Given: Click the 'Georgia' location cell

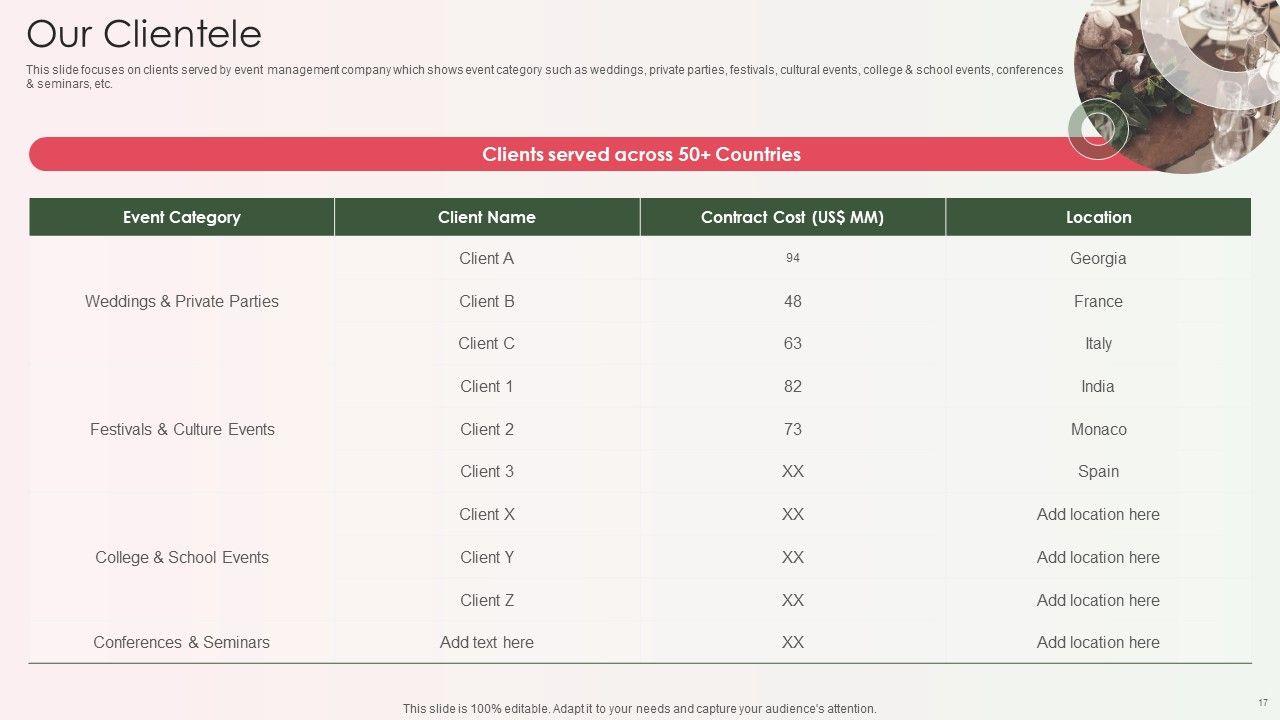Looking at the screenshot, I should (1098, 258).
